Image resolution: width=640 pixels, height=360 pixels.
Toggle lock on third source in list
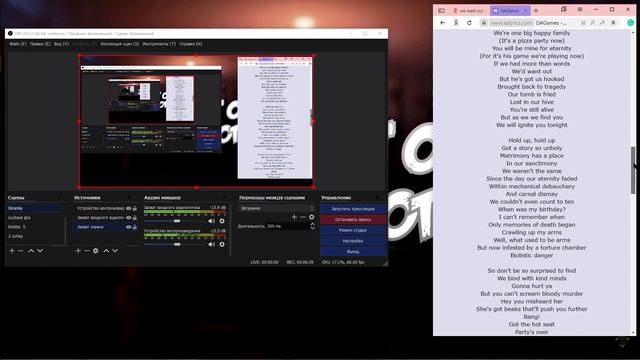[x=135, y=227]
